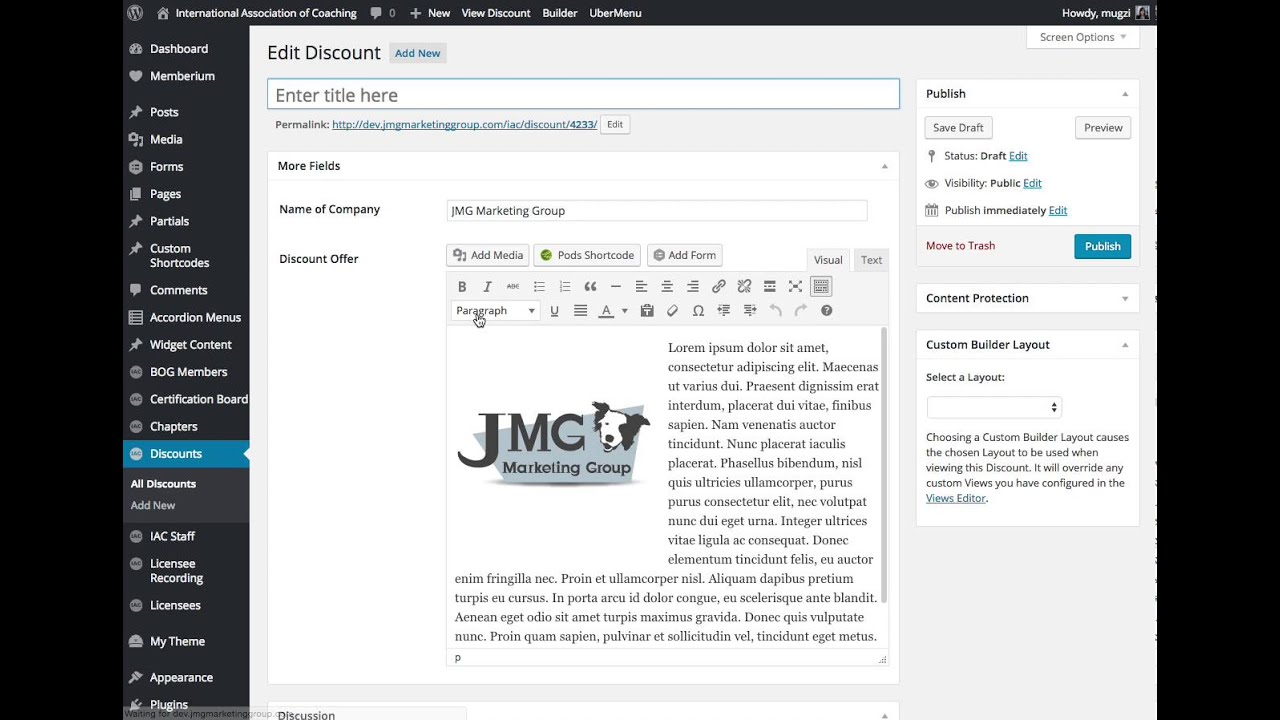Expand Screen Options panel
Image resolution: width=1280 pixels, height=720 pixels.
tap(1082, 37)
